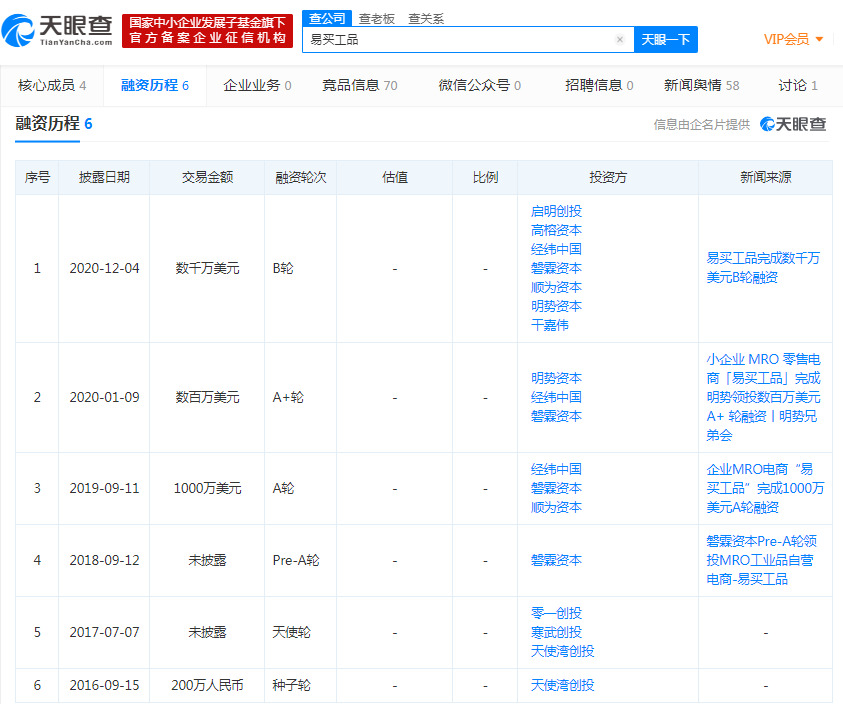Open 磐霖资本 in the Pre-A轮 row
This screenshot has width=843, height=704.
(556, 560)
